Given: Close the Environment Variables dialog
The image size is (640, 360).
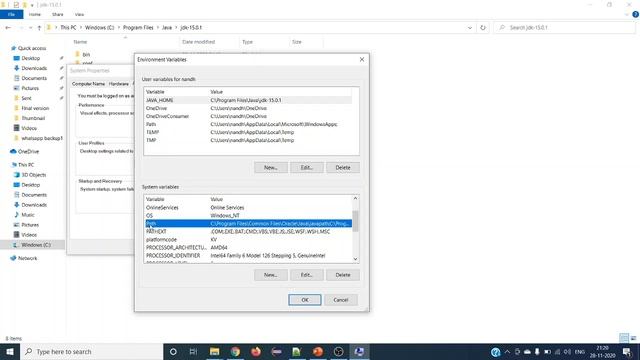Looking at the screenshot, I should (362, 60).
